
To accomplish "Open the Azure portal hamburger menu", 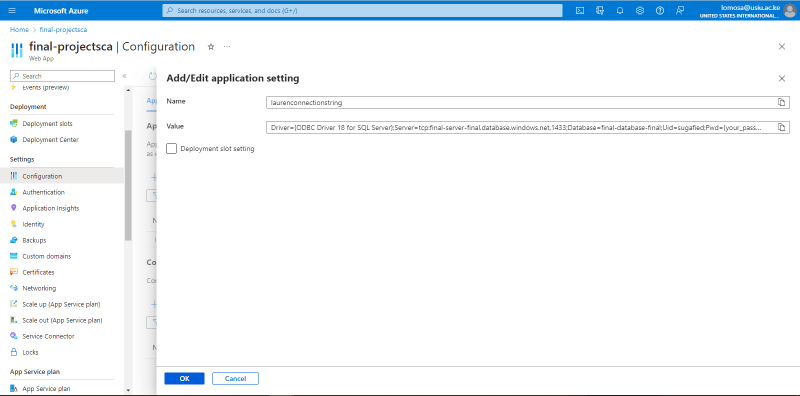I will point(12,10).
